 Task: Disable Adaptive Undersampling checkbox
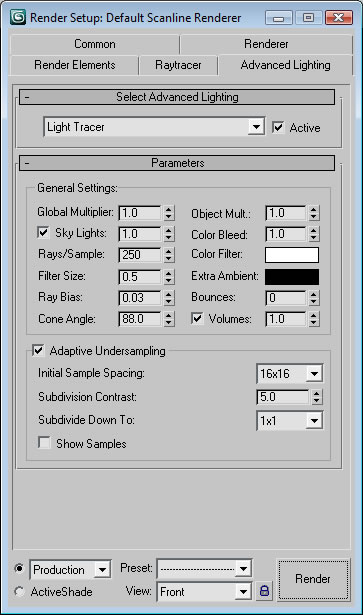38,350
